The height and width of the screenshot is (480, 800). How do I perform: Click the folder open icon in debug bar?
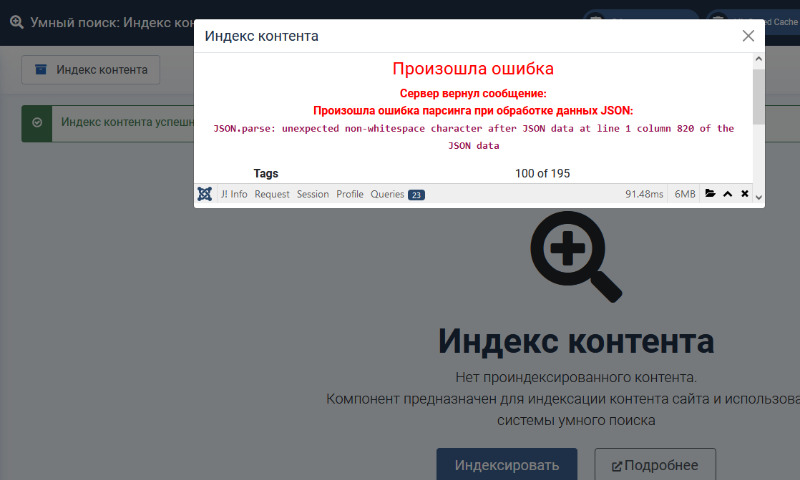(x=710, y=194)
